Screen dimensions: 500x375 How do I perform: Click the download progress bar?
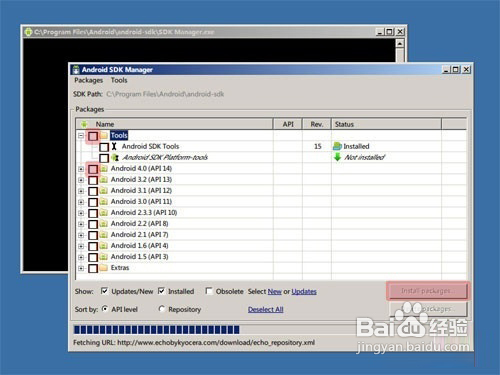[x=213, y=330]
